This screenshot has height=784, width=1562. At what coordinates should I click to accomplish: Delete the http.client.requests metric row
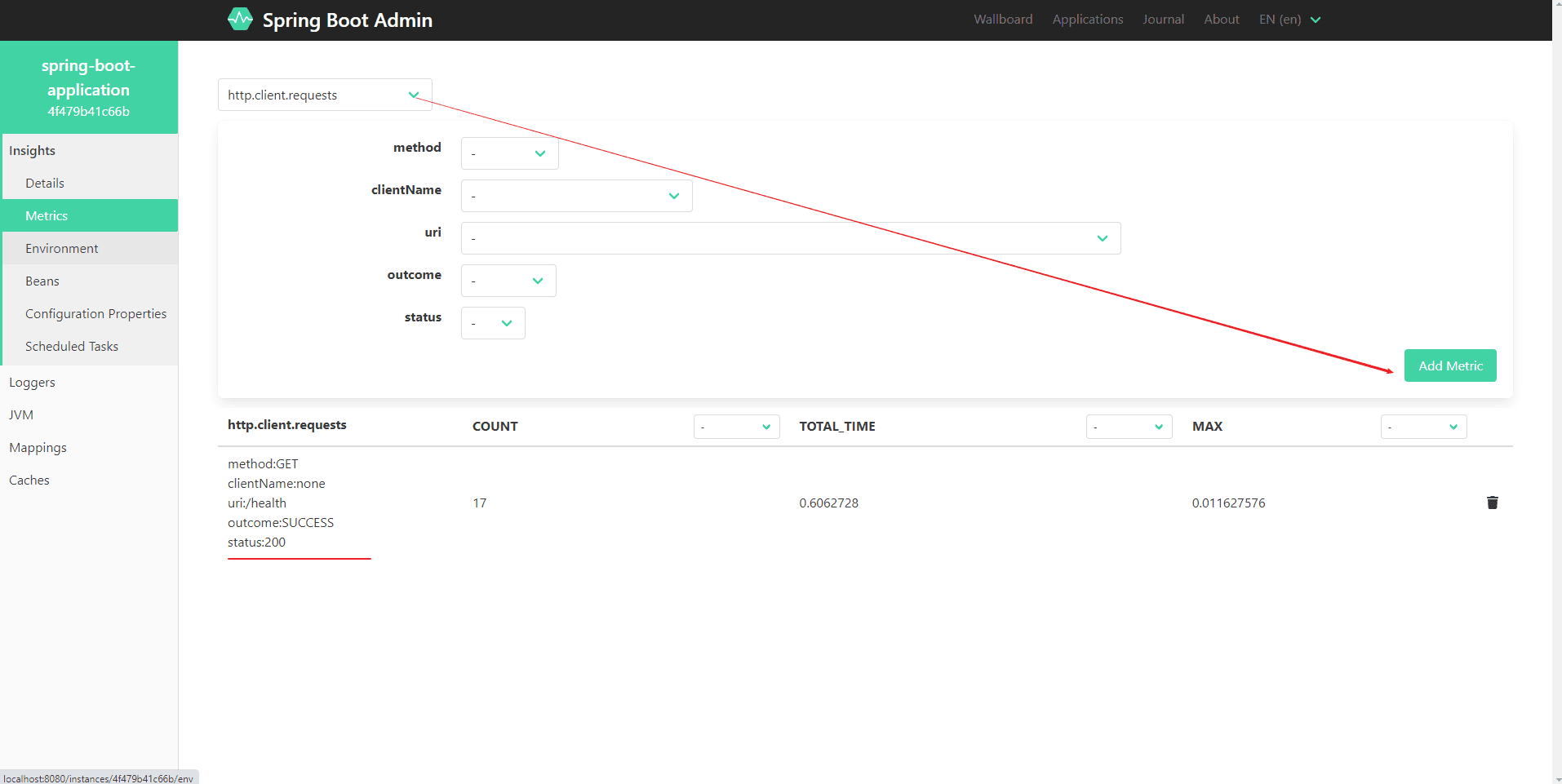coord(1492,503)
